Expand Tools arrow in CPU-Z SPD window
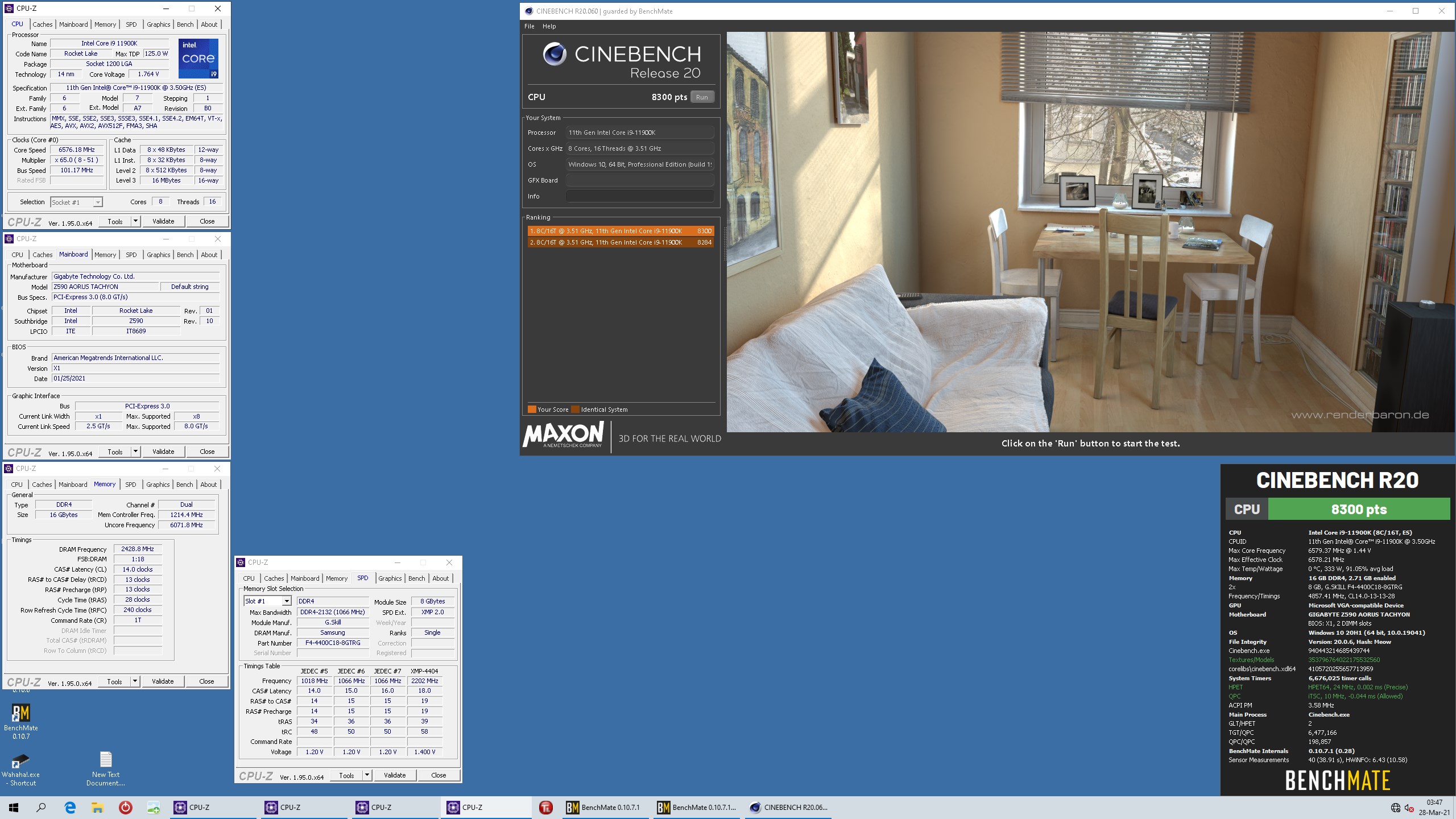The width and height of the screenshot is (1456, 819). coord(367,775)
